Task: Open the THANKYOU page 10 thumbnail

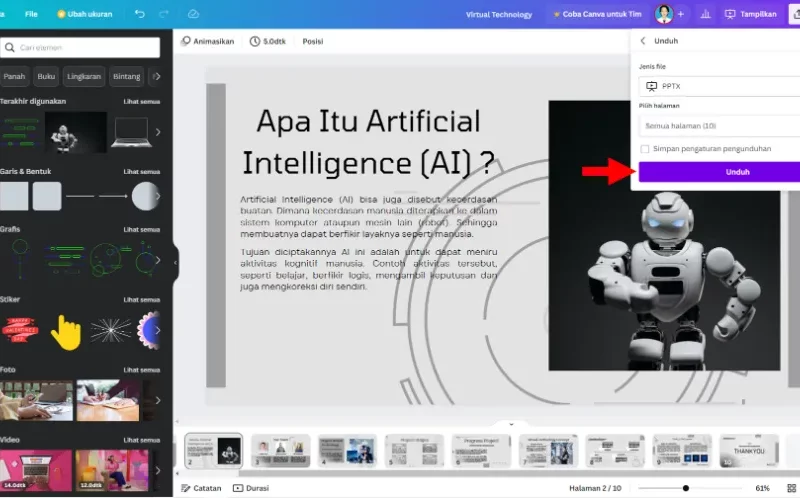Action: (749, 451)
